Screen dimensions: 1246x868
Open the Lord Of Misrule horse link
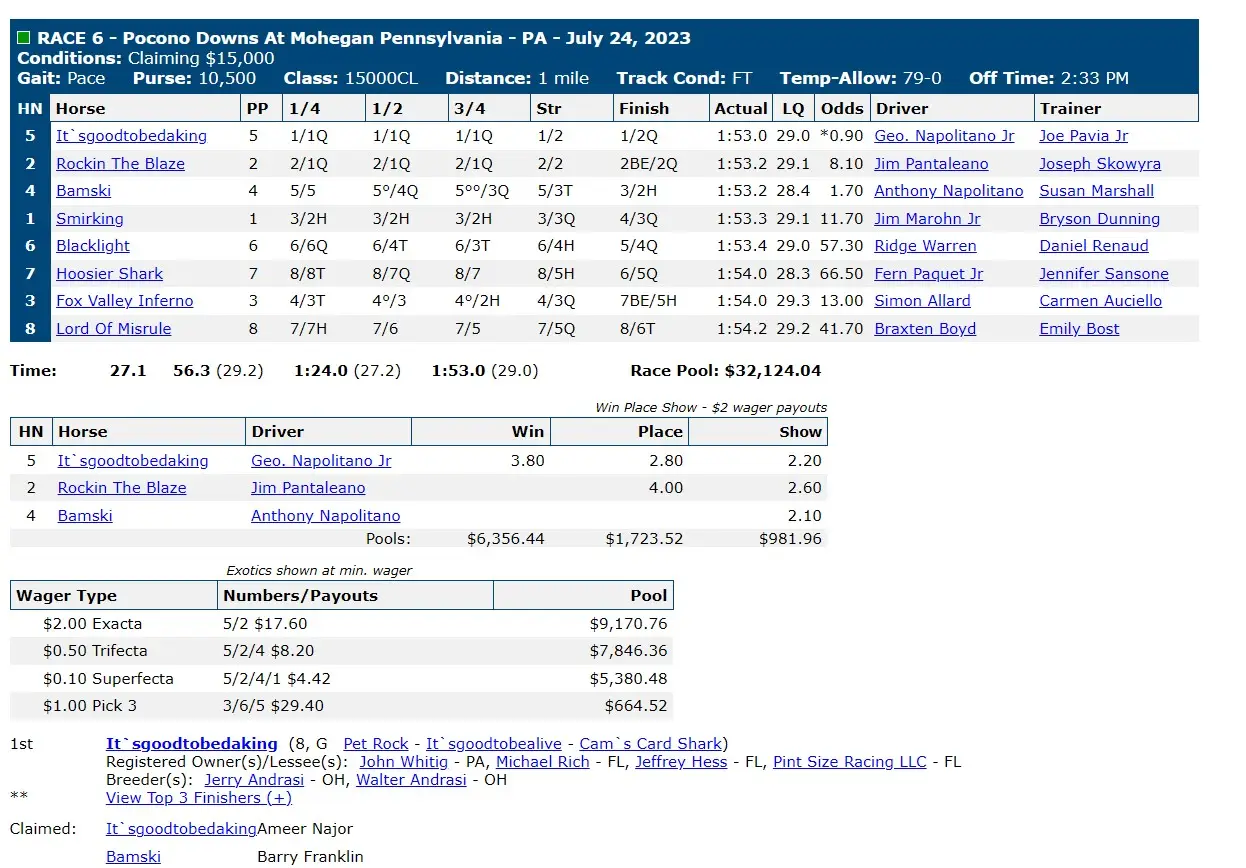(x=114, y=329)
